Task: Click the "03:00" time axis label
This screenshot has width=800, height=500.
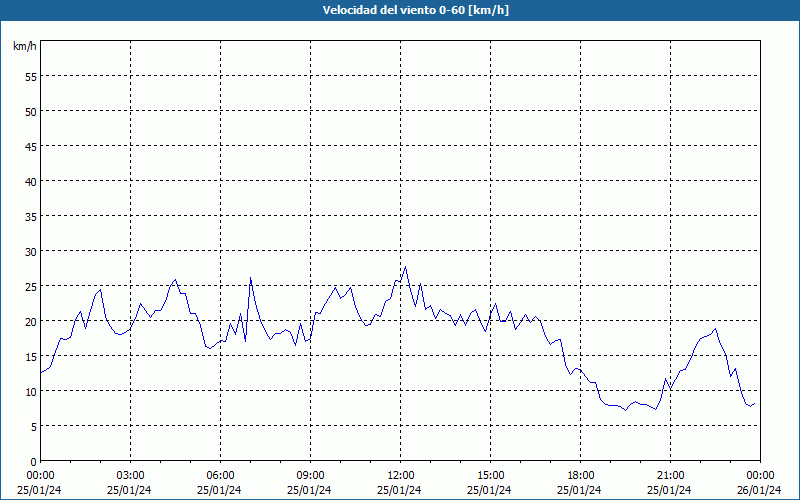Action: click(x=130, y=476)
